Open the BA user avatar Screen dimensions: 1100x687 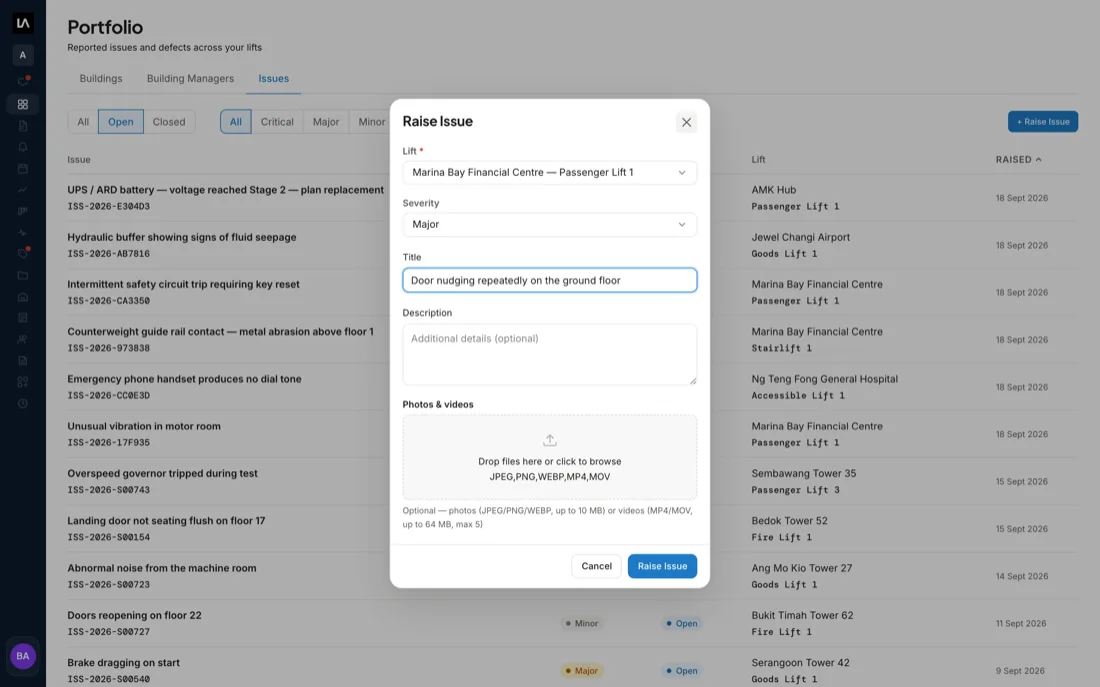click(22, 656)
